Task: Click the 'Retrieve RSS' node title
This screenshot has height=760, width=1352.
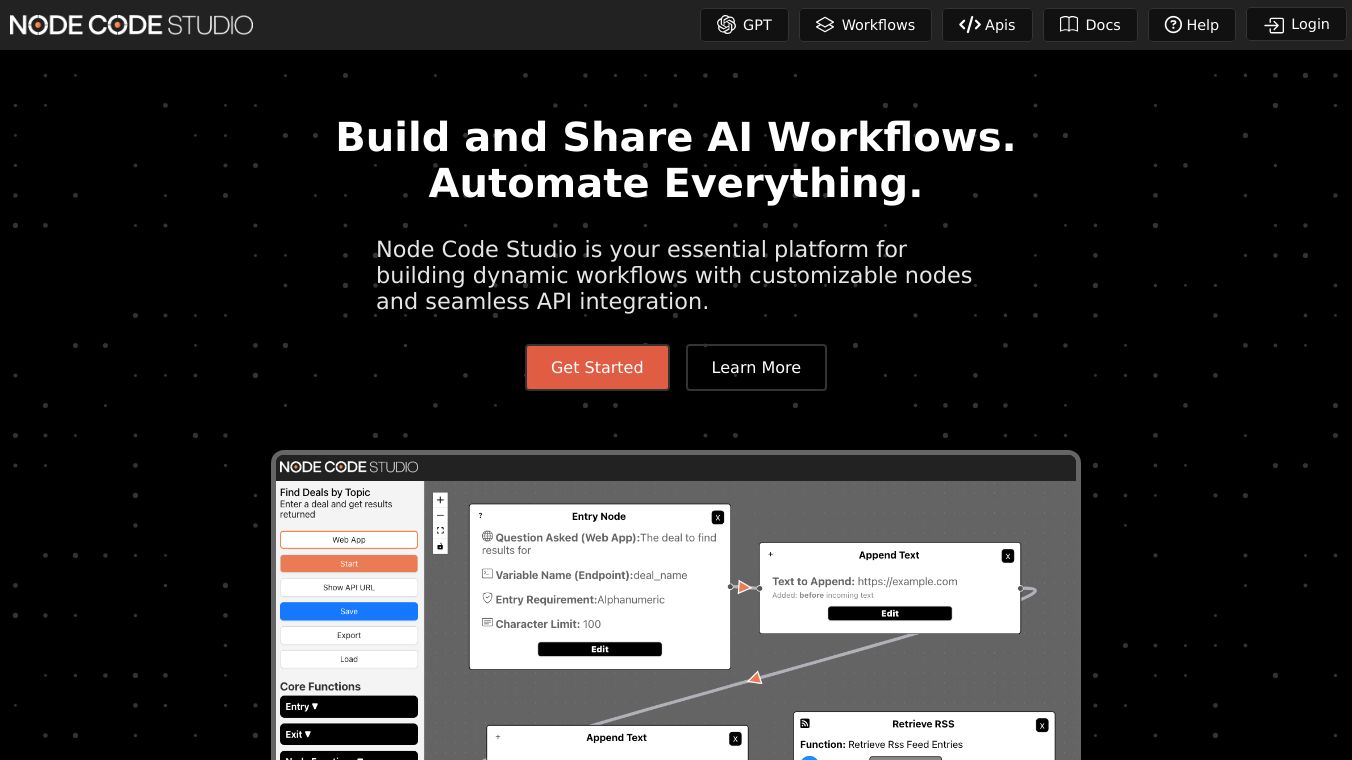Action: click(x=923, y=724)
